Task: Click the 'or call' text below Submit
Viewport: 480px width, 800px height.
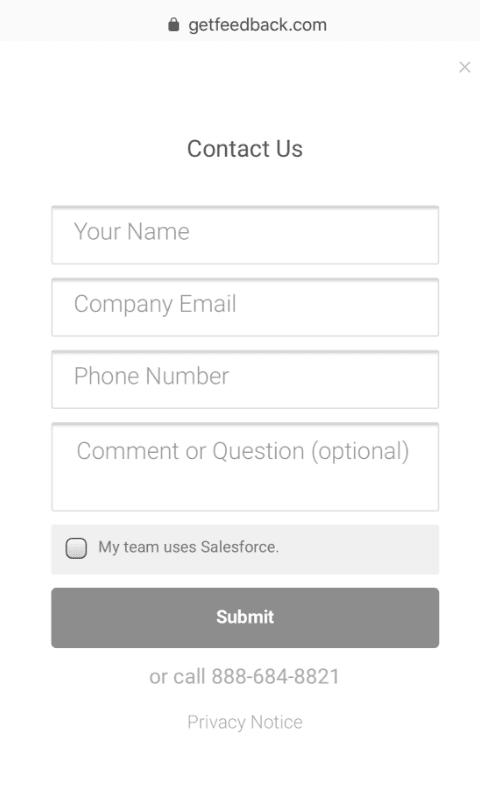Action: click(177, 677)
